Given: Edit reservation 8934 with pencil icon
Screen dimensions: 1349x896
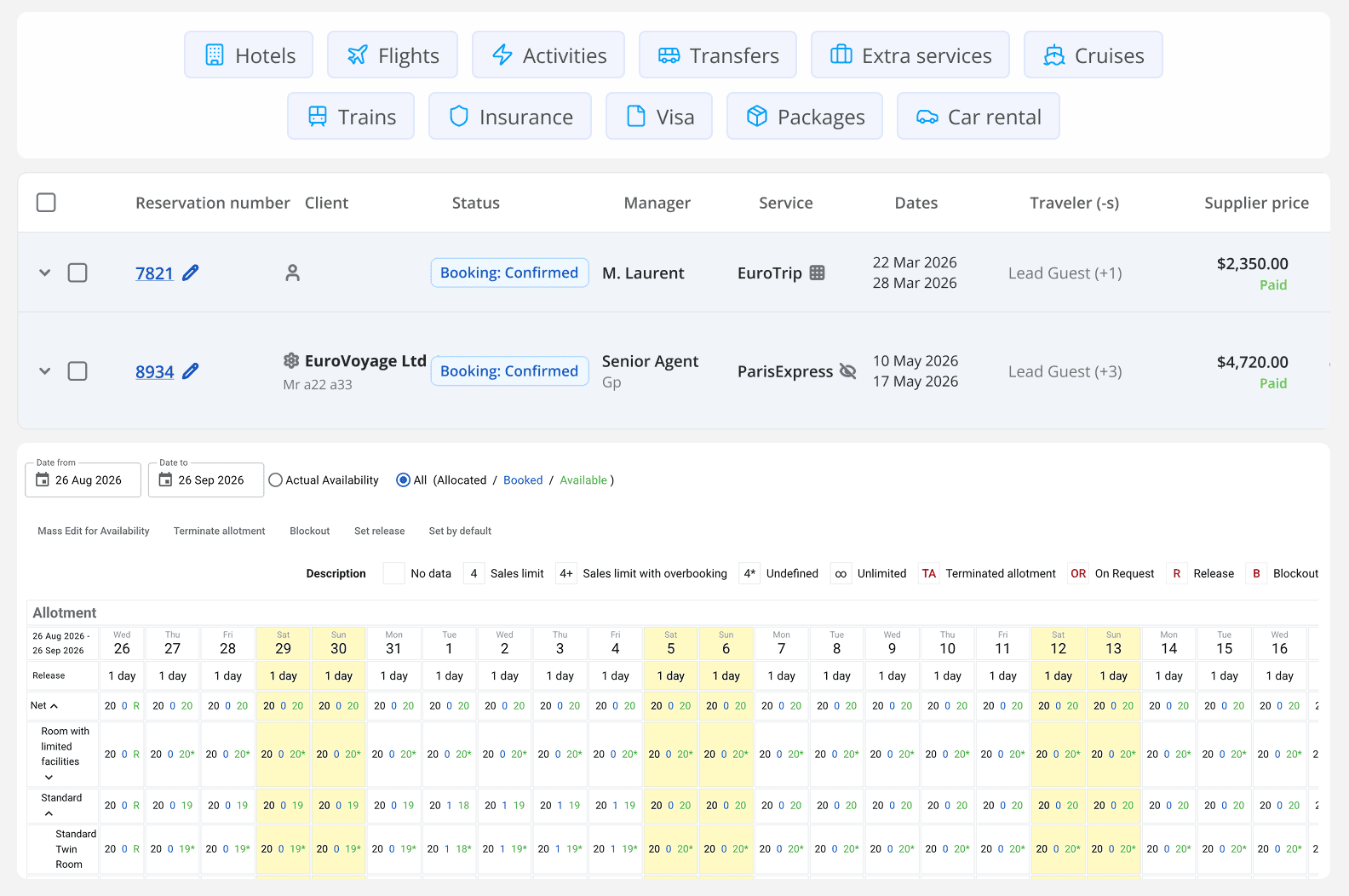Looking at the screenshot, I should (x=191, y=371).
